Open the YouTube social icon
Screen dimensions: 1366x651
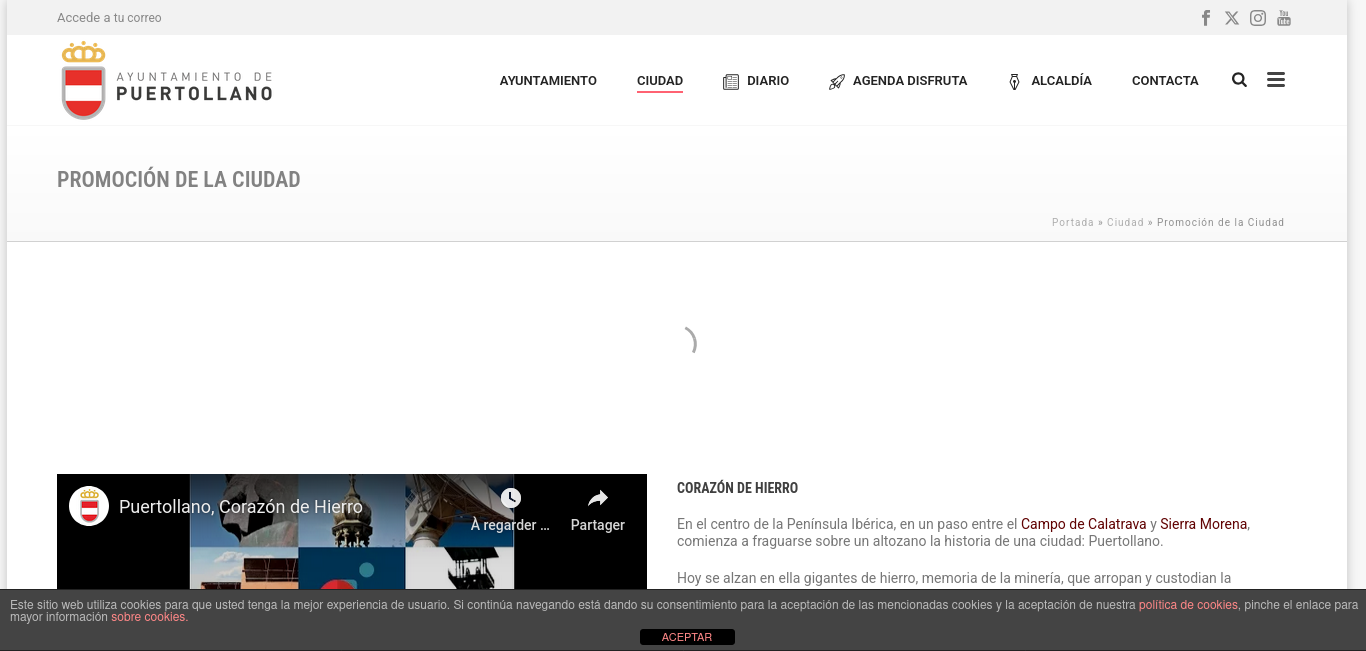pos(1284,18)
